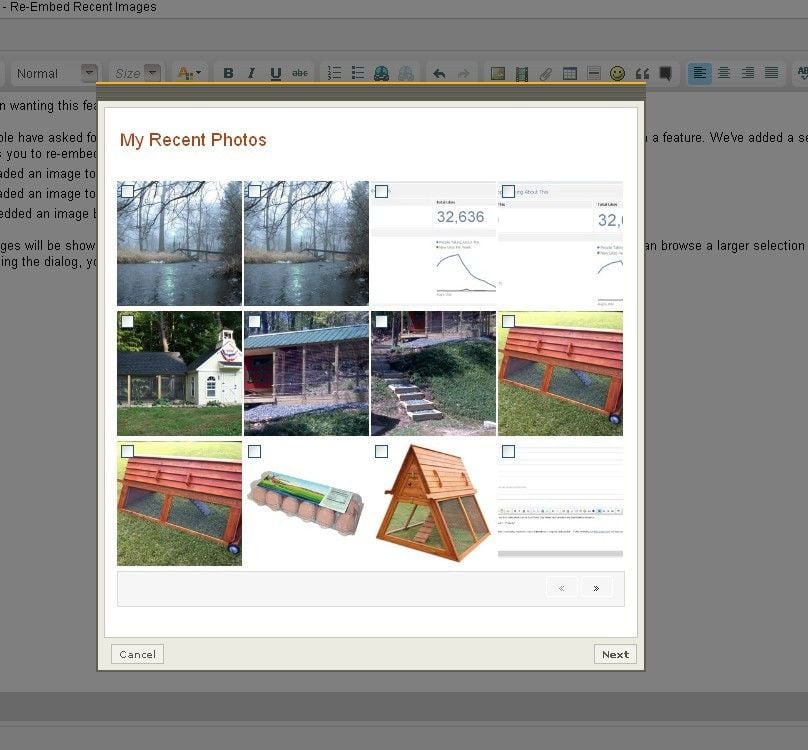Click the insert table icon
The height and width of the screenshot is (750, 808).
coord(570,73)
